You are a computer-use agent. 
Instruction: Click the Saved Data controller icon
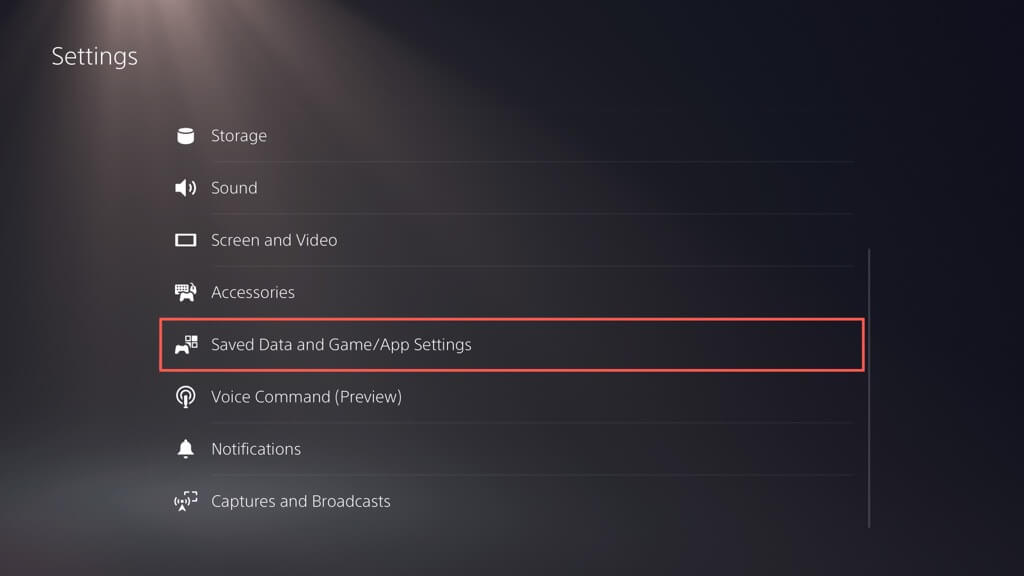click(185, 344)
